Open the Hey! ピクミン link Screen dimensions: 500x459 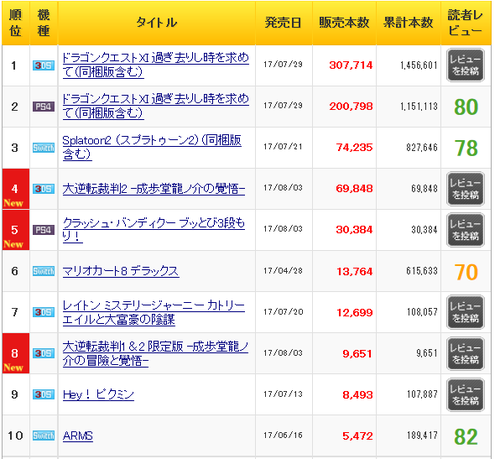(x=98, y=394)
